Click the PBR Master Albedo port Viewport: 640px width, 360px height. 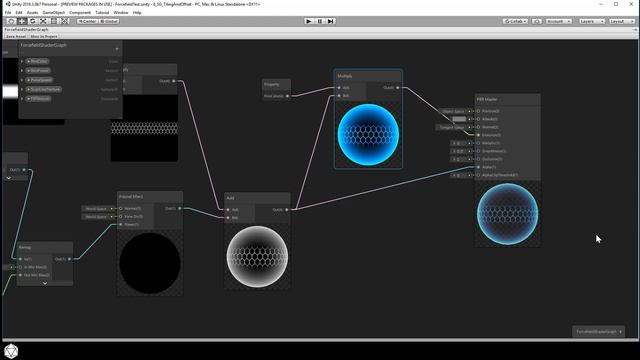pos(478,119)
